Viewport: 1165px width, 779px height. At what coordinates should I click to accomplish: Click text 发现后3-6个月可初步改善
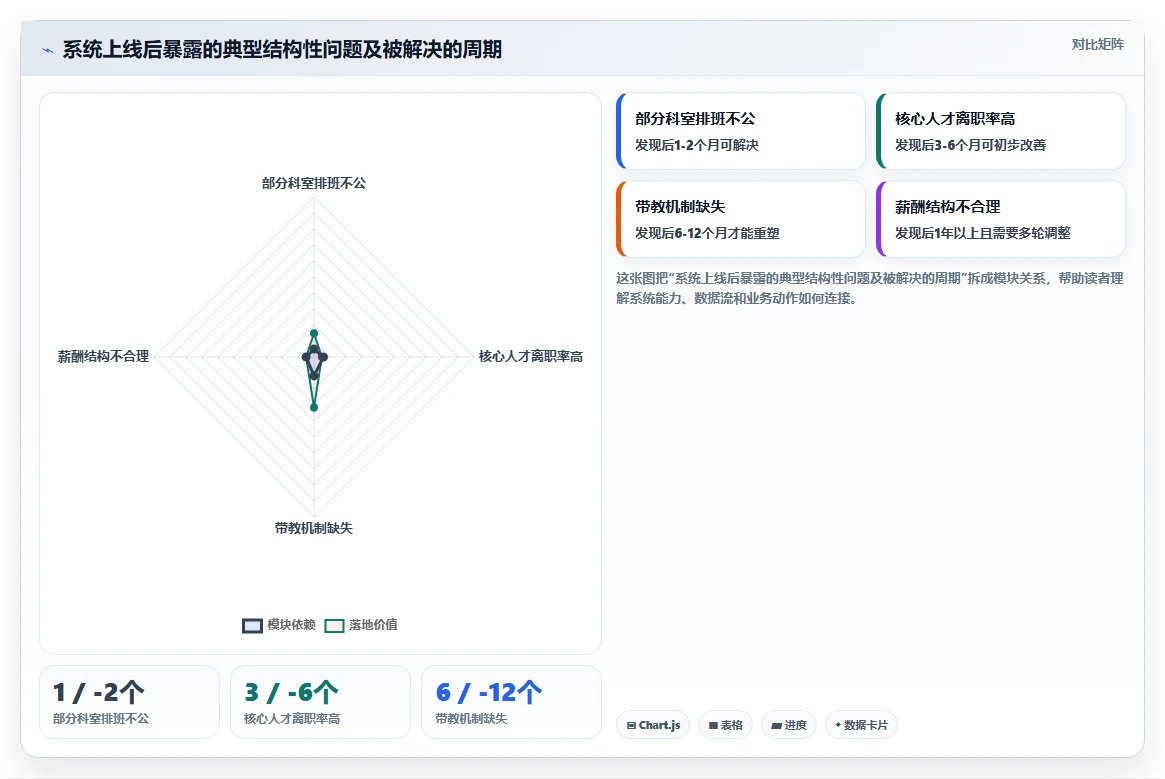pyautogui.click(x=970, y=145)
